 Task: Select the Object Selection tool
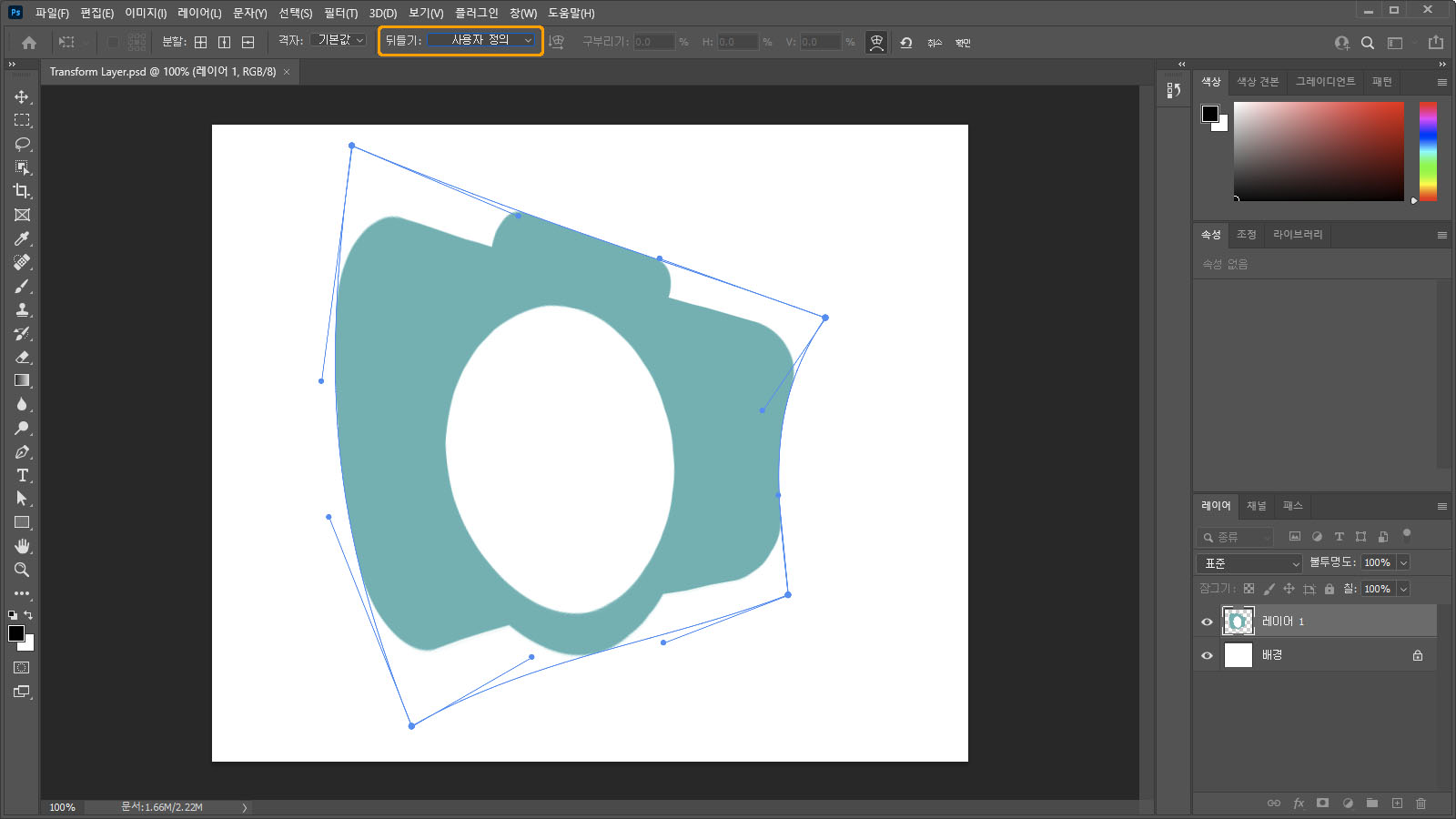(x=22, y=167)
